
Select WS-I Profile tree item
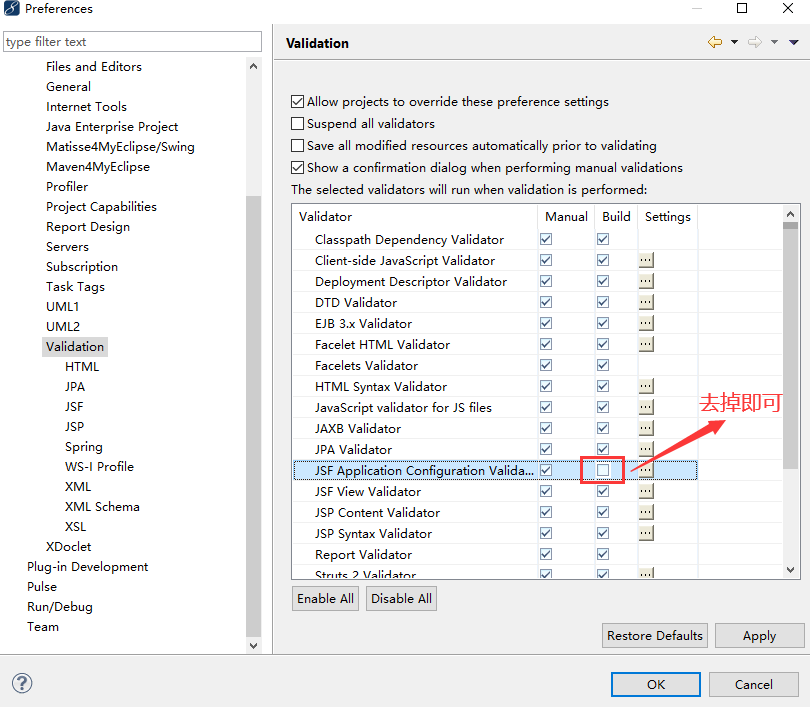tap(99, 466)
